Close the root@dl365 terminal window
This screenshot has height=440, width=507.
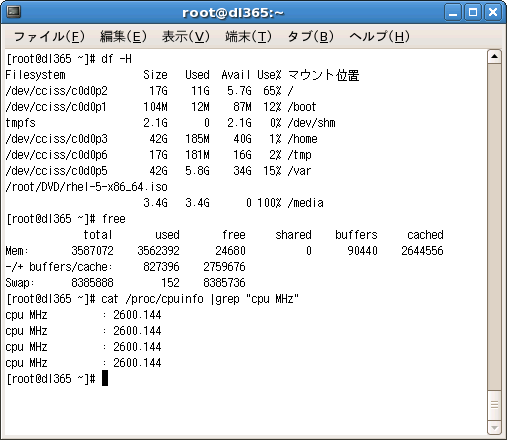(493, 13)
